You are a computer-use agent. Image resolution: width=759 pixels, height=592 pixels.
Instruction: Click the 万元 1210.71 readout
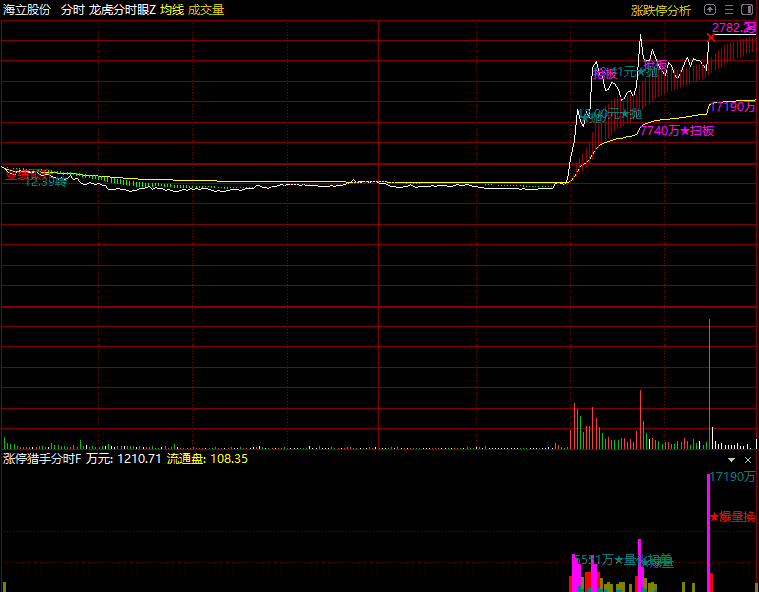pos(124,459)
